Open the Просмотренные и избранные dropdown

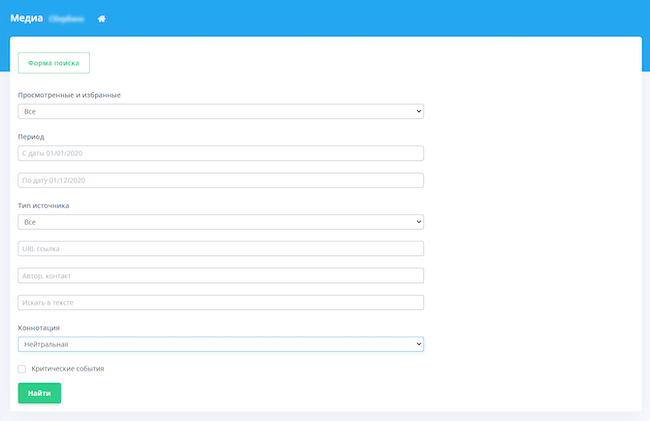(221, 111)
